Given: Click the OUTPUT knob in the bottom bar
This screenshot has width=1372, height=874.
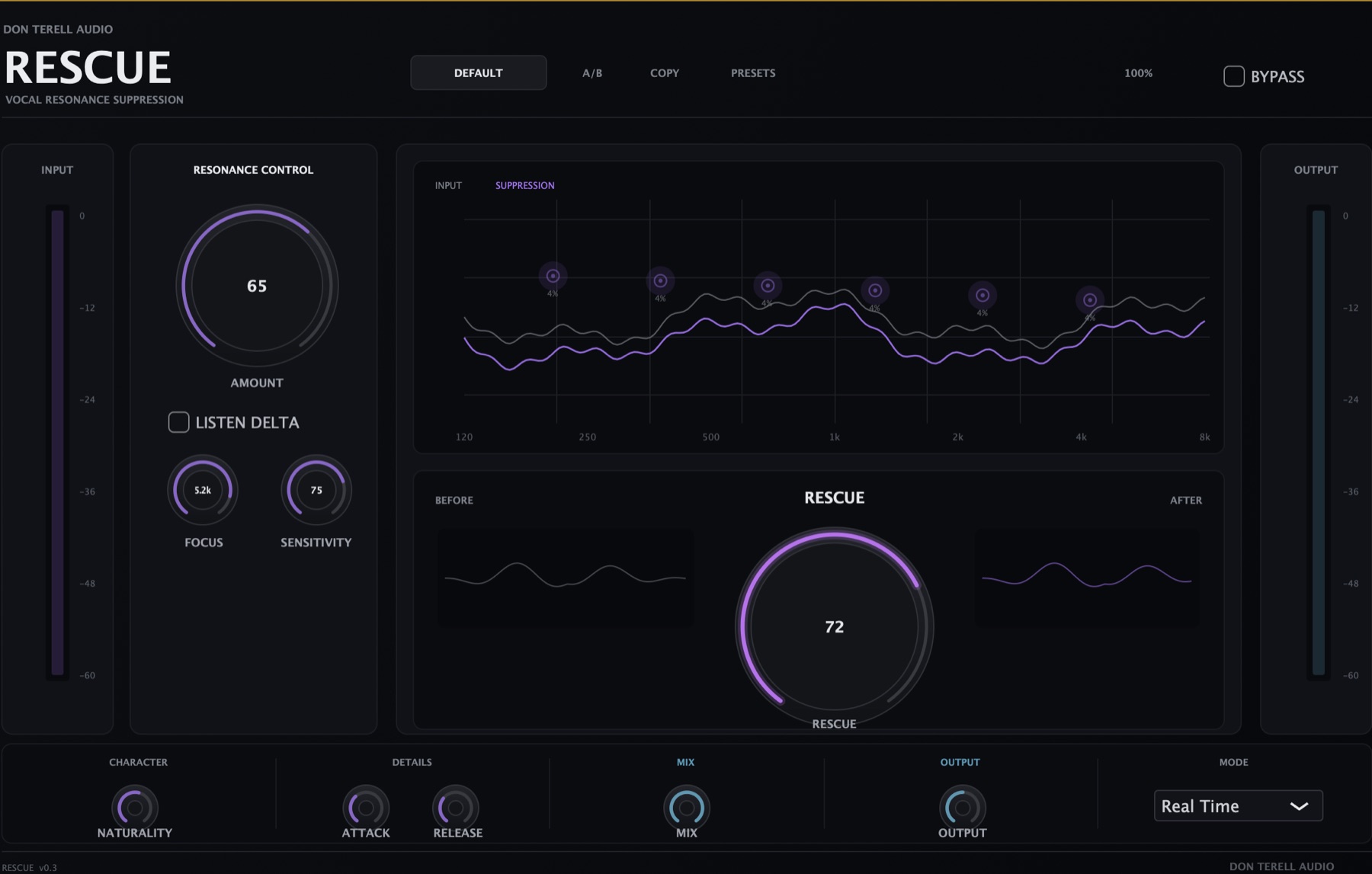Looking at the screenshot, I should (962, 807).
